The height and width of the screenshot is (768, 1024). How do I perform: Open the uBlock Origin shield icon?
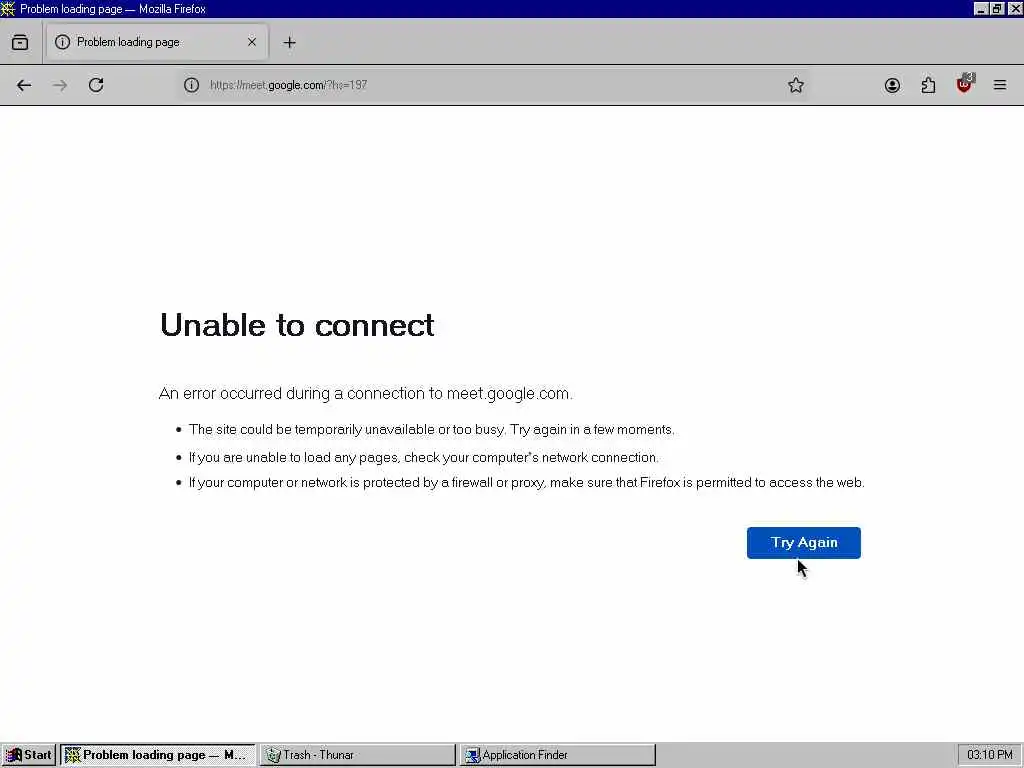[965, 84]
